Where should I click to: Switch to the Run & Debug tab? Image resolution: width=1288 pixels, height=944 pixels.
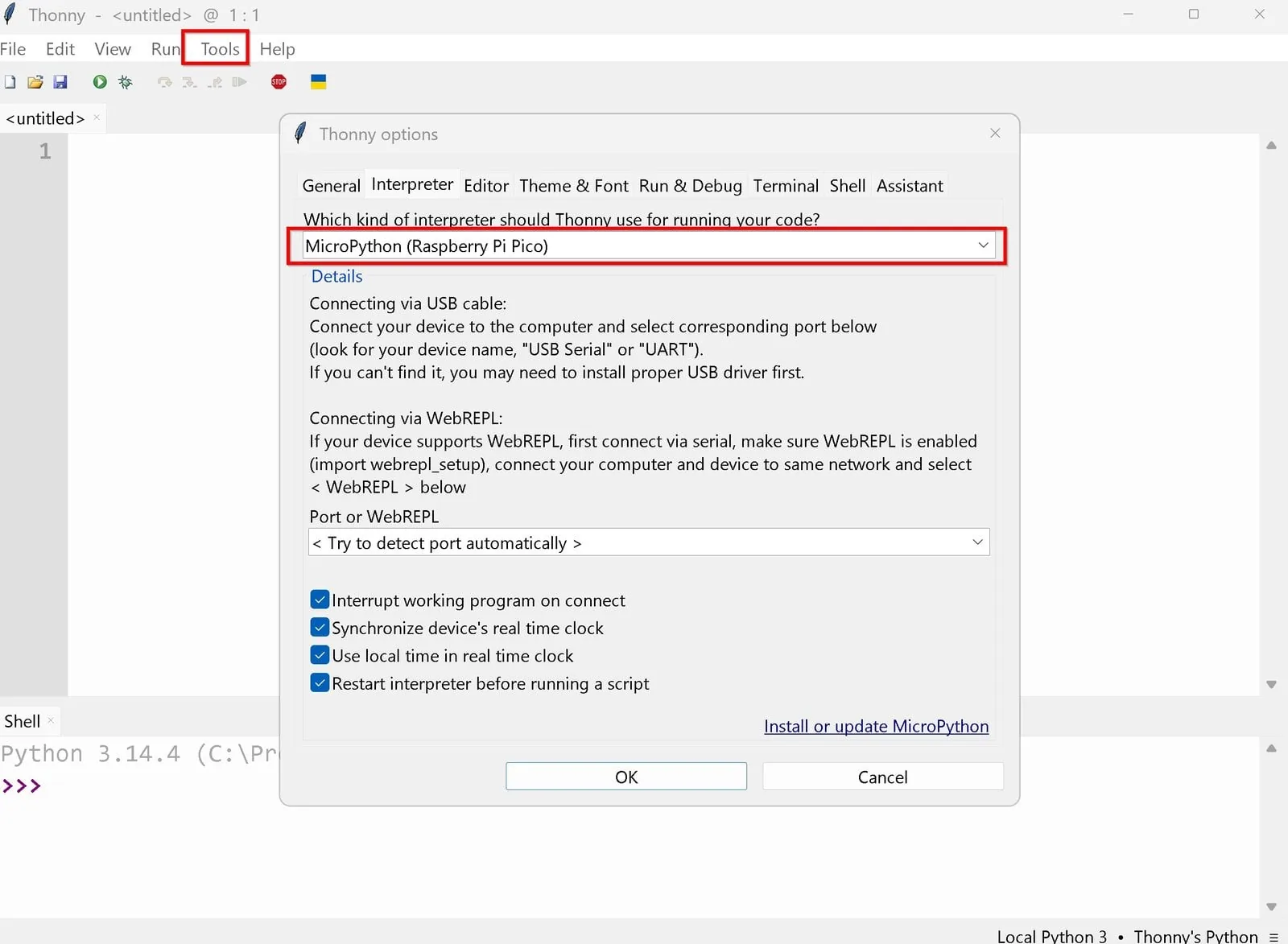pyautogui.click(x=691, y=186)
